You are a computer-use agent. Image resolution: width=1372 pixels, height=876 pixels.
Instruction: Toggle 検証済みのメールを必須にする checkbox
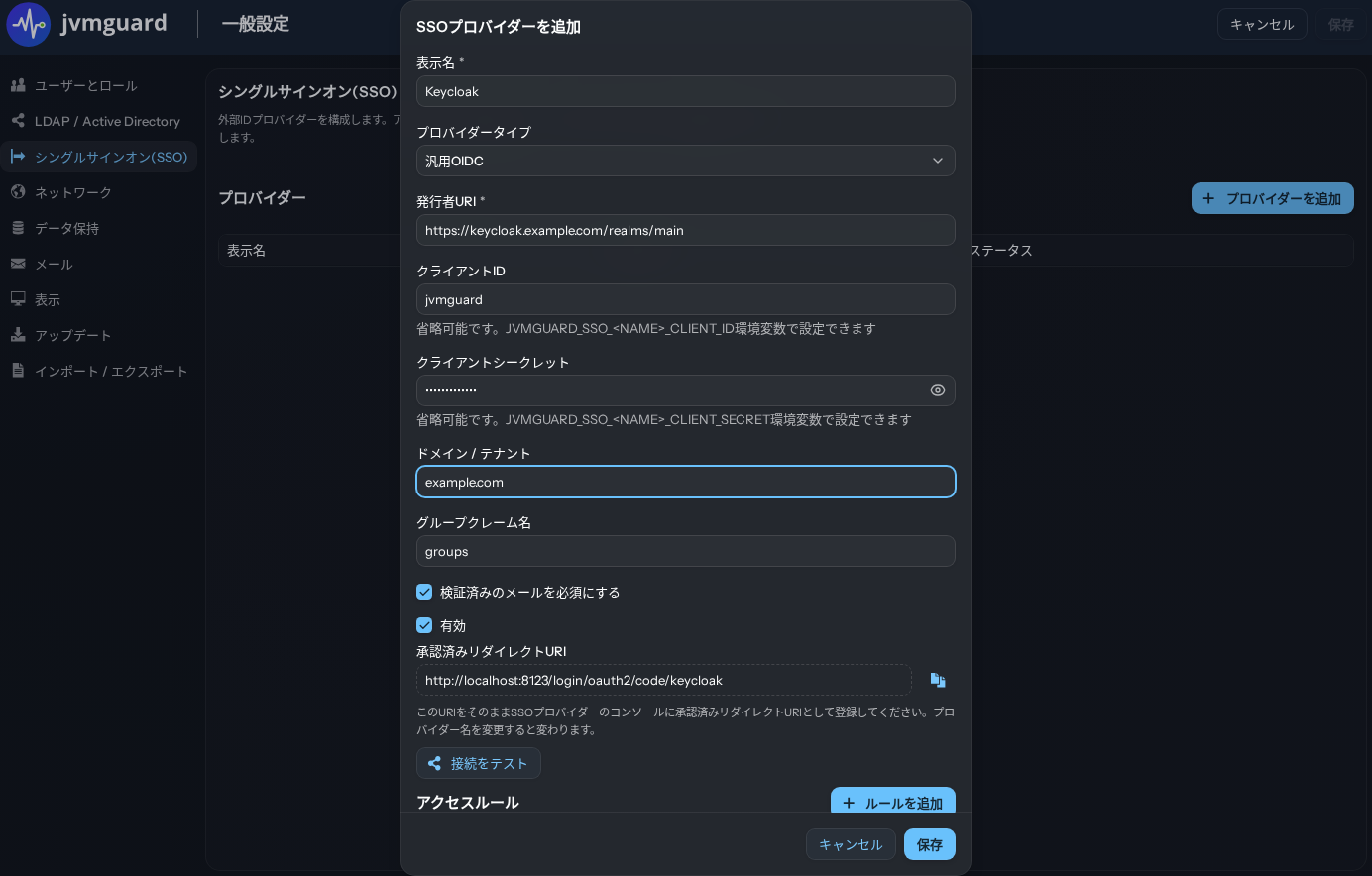424,592
